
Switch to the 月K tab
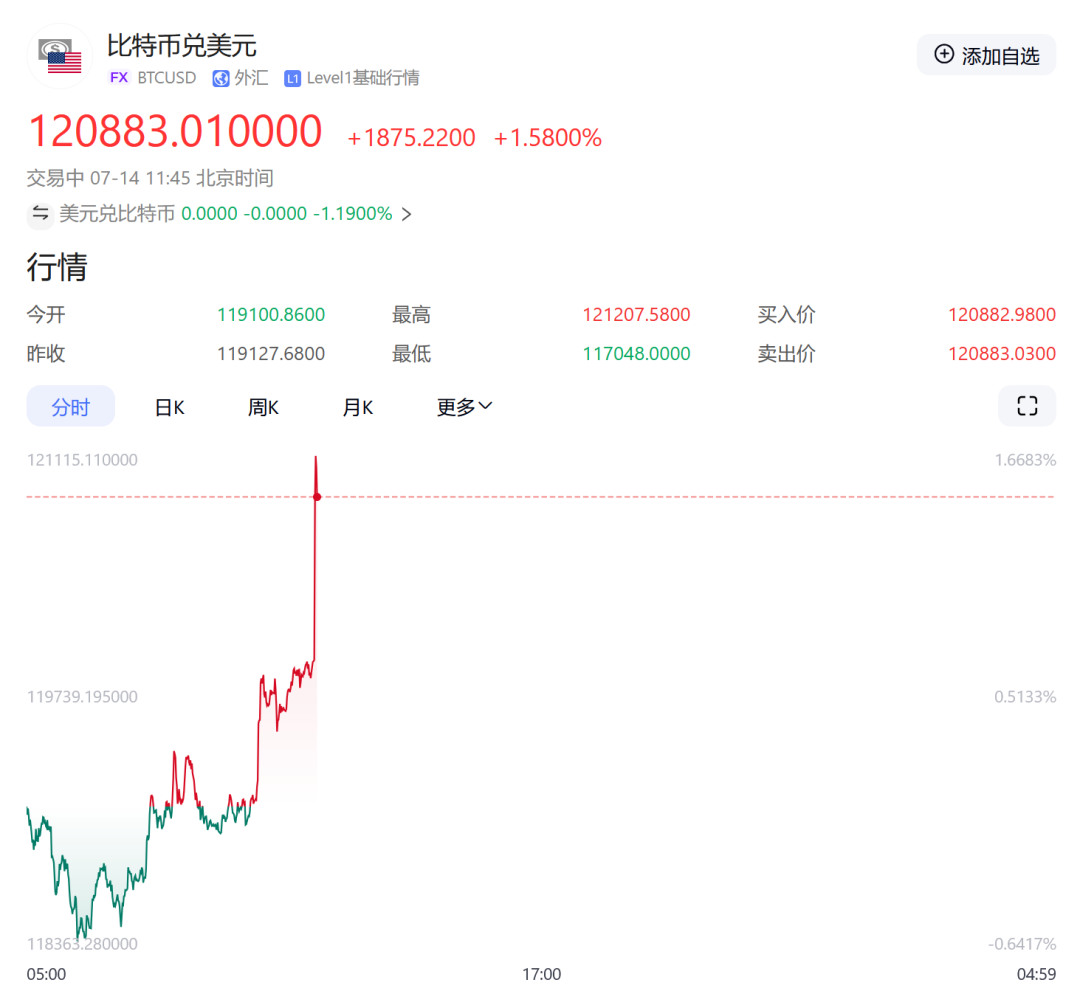(x=357, y=407)
